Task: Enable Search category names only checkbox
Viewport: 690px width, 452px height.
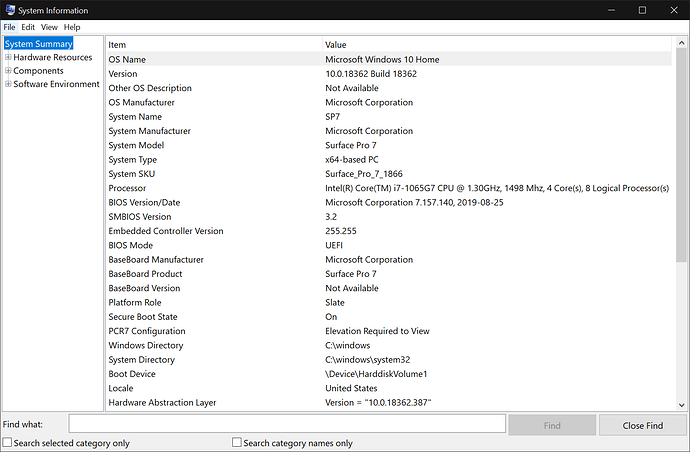Action: 237,442
